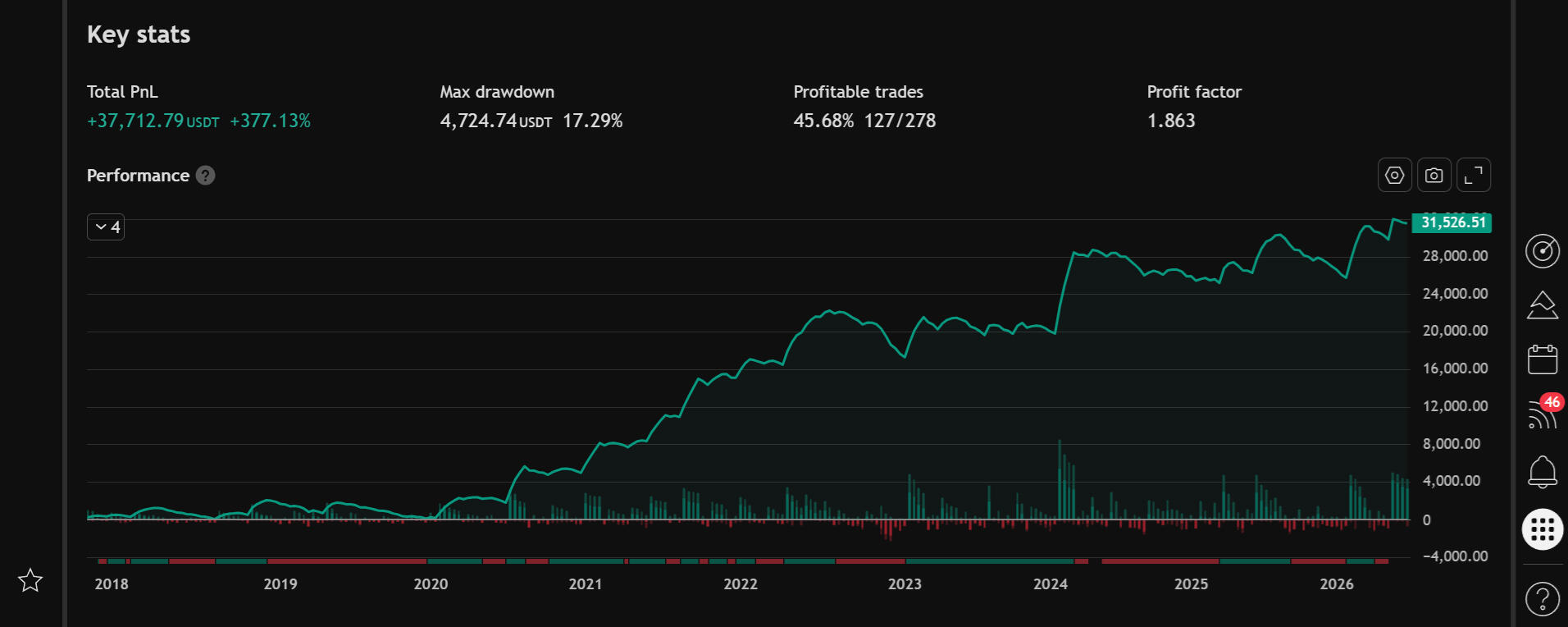Open the target radar icon in sidebar
The image size is (1568, 627).
click(x=1542, y=251)
